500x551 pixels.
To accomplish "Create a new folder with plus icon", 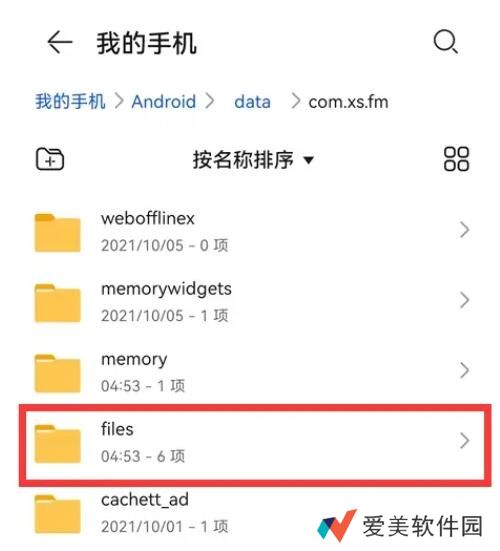I will pyautogui.click(x=50, y=159).
